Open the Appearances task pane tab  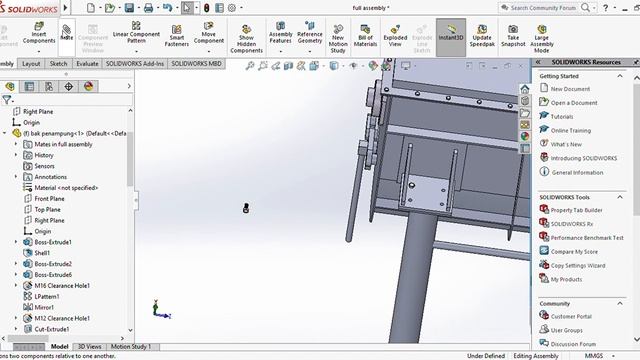click(525, 136)
